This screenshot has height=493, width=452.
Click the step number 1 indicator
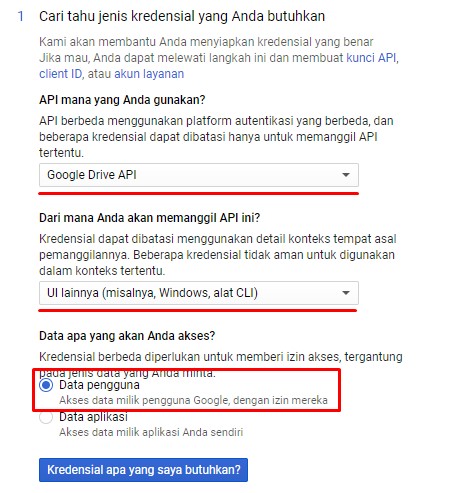[21, 16]
